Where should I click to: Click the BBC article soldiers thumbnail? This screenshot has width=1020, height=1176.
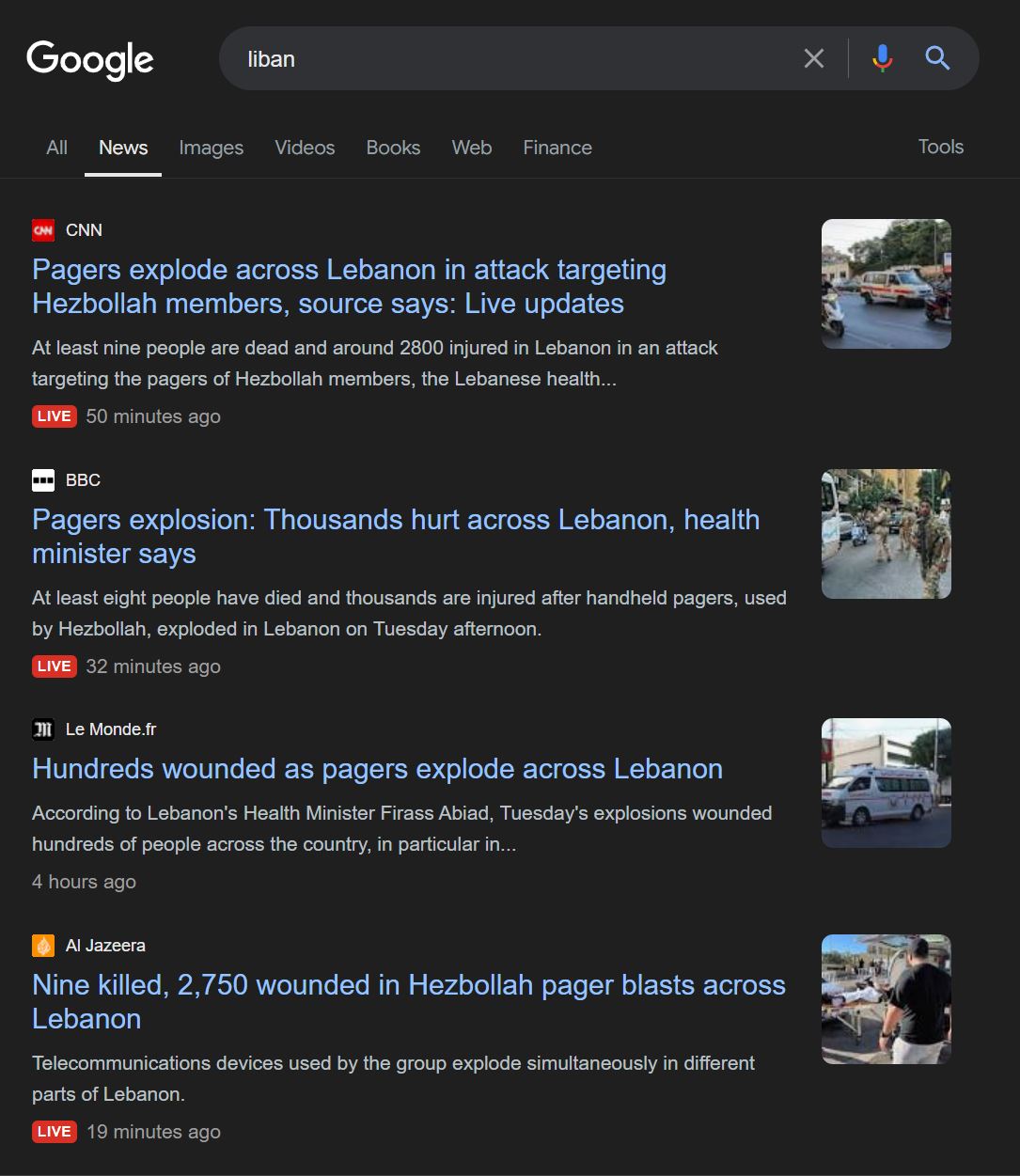[x=887, y=534]
